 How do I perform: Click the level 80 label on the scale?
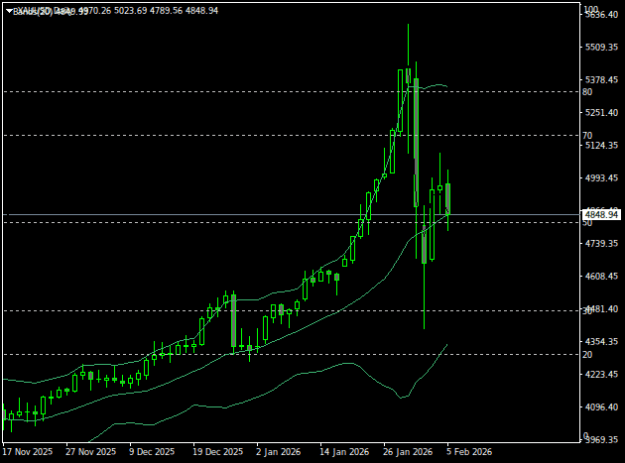click(x=587, y=92)
